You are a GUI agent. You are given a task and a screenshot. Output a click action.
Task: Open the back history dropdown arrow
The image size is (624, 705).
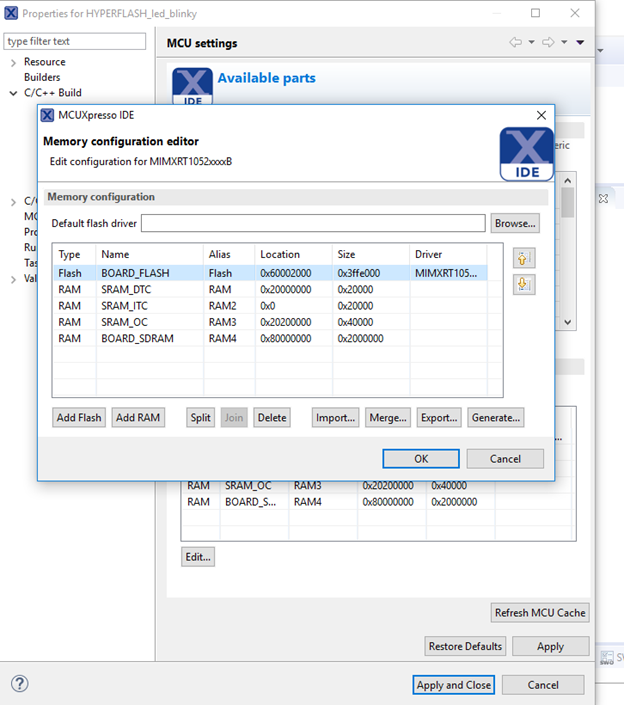point(531,42)
